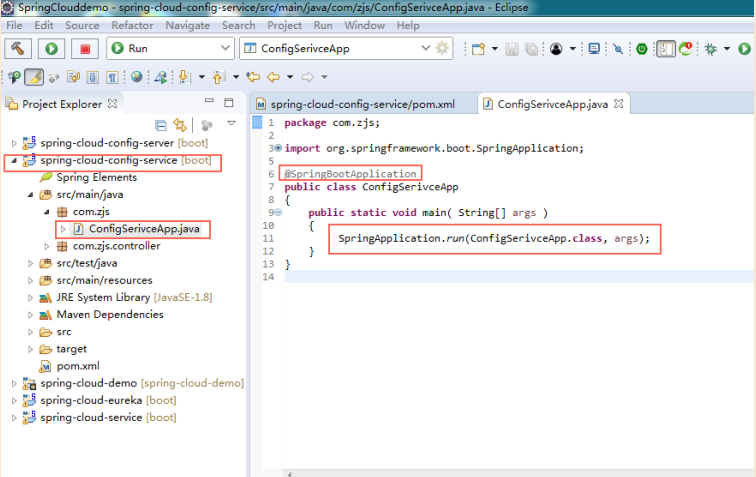Expand the com.zjs.controller package

pyautogui.click(x=47, y=246)
